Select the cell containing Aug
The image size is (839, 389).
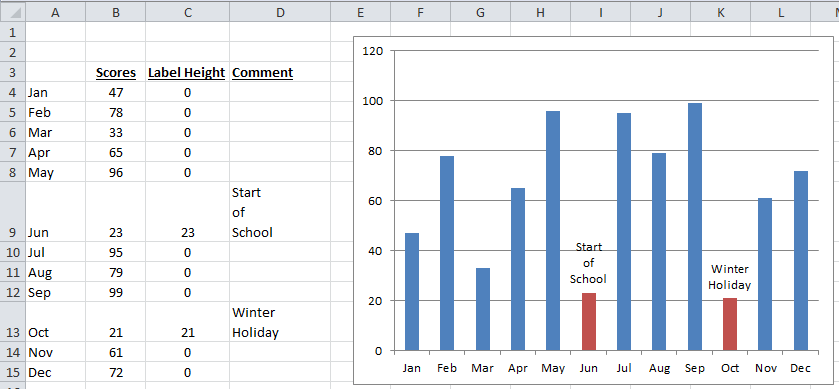point(55,272)
